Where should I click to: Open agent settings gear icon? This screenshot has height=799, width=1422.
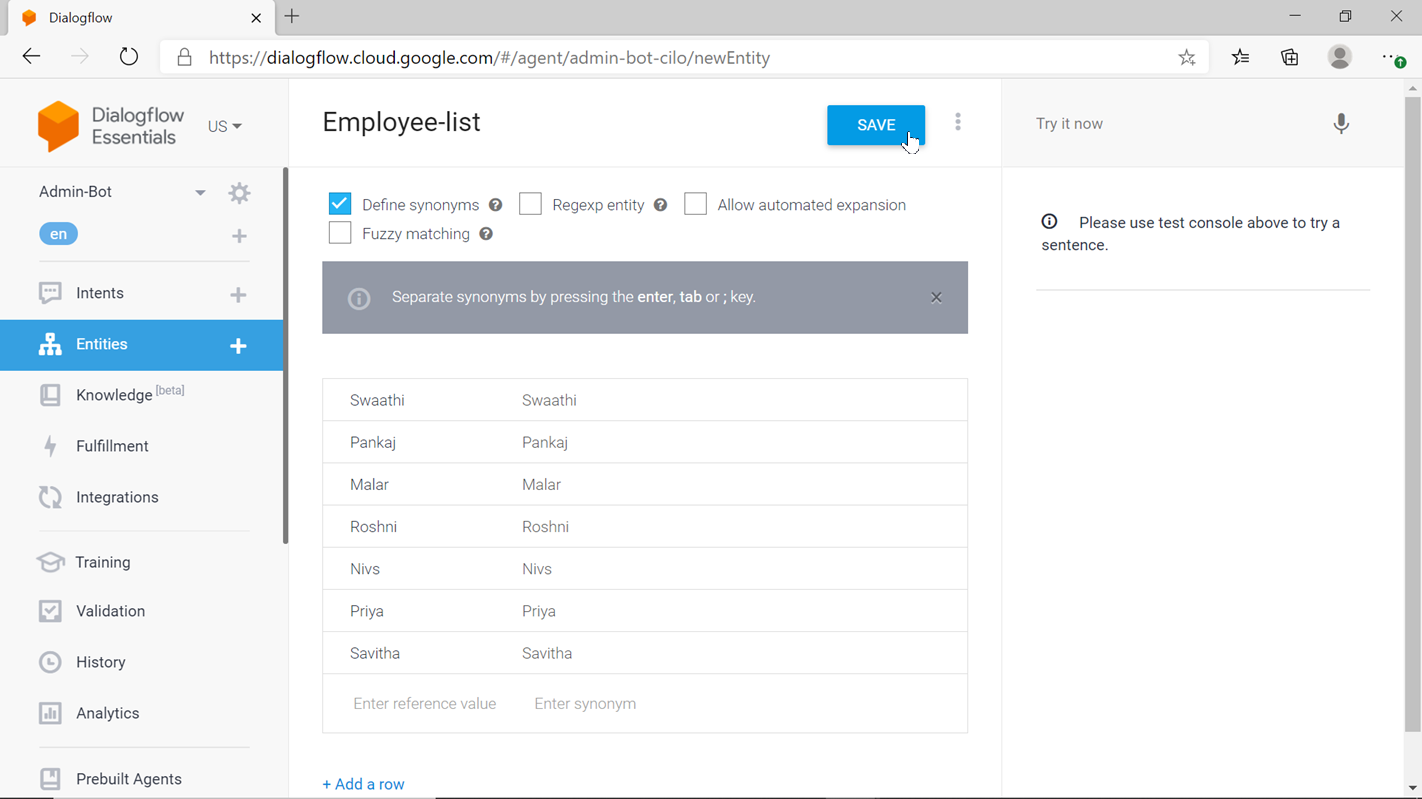[239, 193]
